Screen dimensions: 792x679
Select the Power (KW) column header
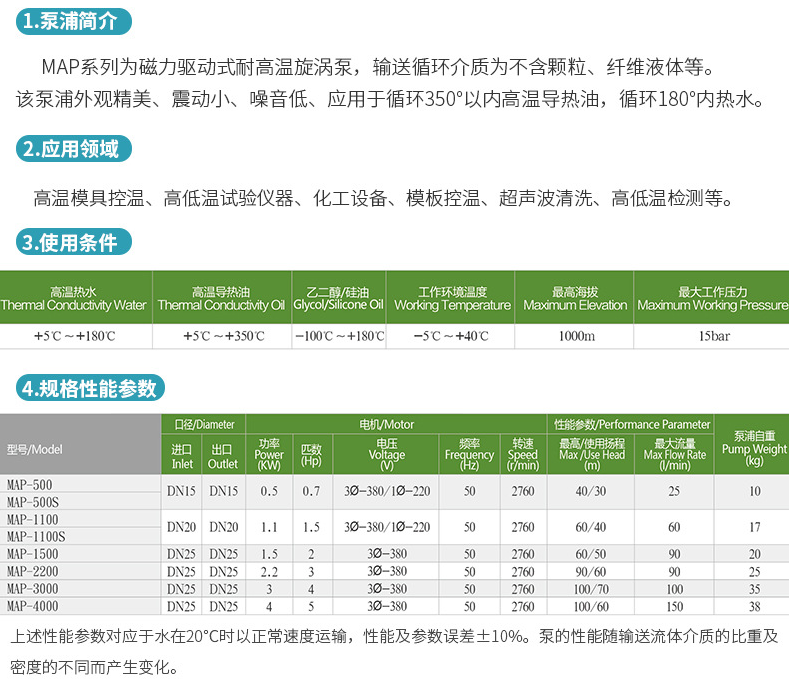[269, 455]
